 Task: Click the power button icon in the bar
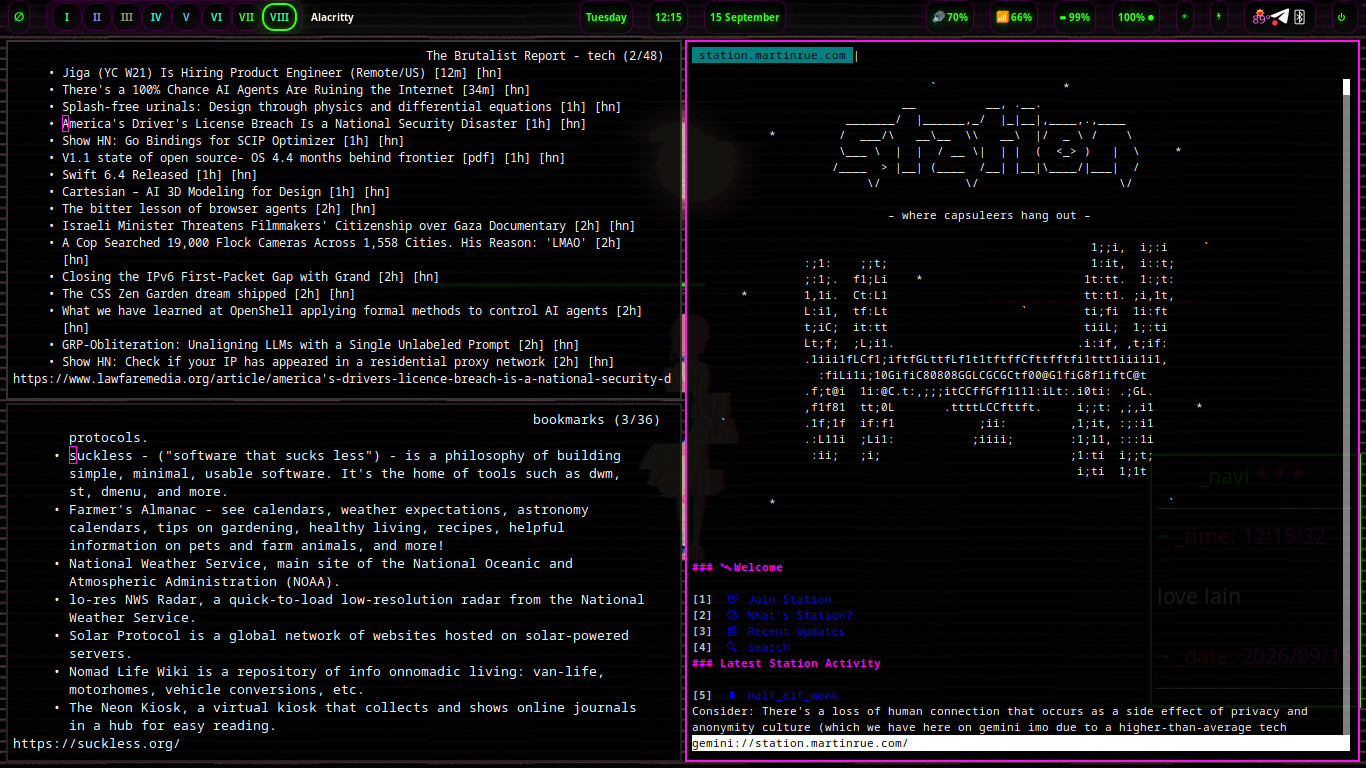(1341, 17)
